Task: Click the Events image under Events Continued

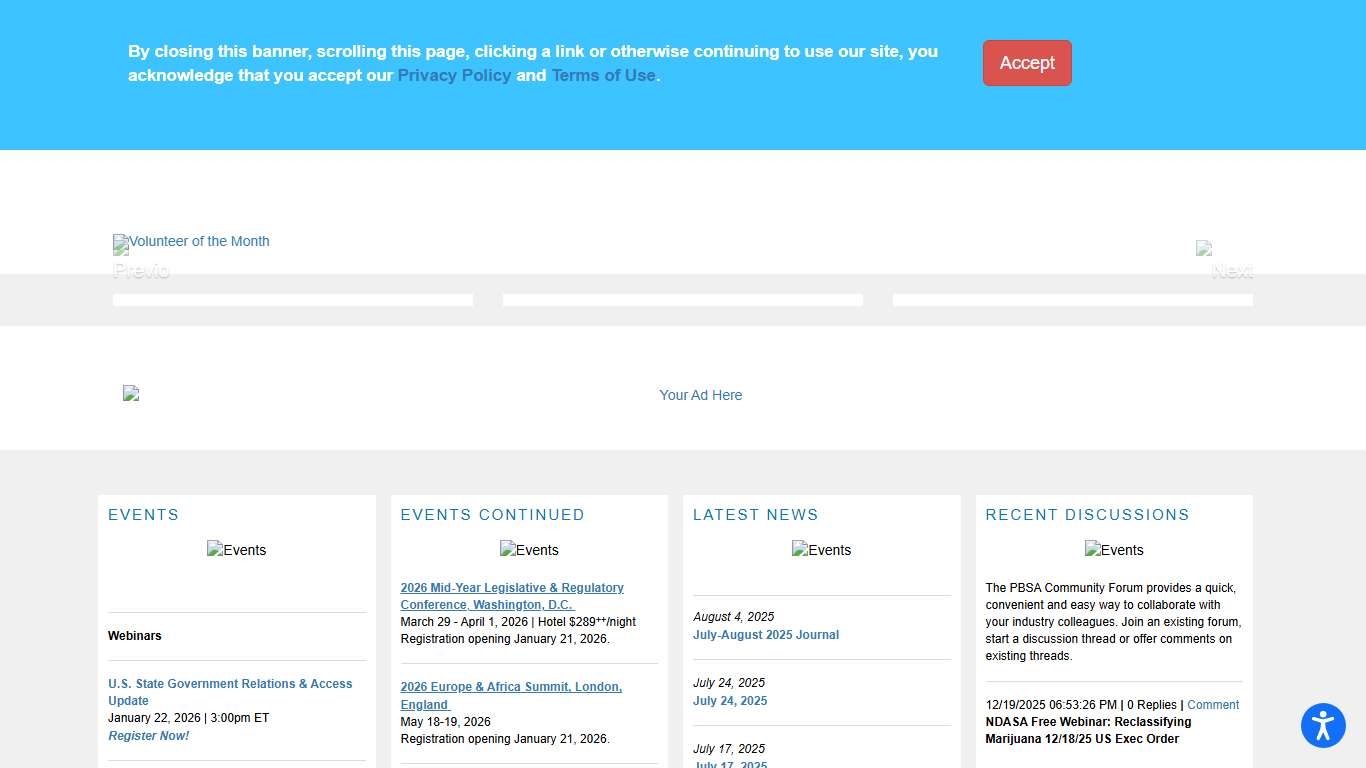Action: [x=529, y=549]
